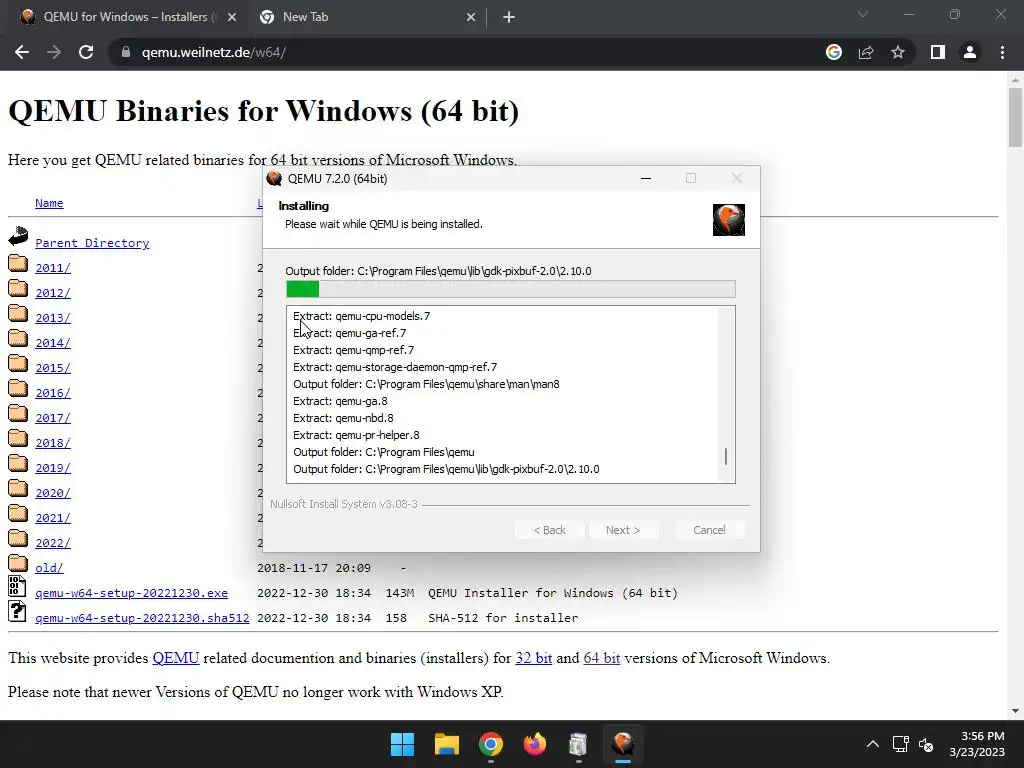Screen dimensions: 1024x768
Task: Open the Google icon in the address bar
Action: [x=834, y=52]
